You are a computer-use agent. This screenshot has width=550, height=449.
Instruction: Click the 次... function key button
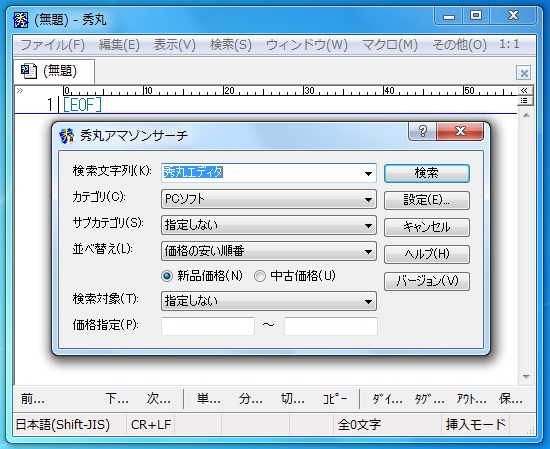click(159, 399)
